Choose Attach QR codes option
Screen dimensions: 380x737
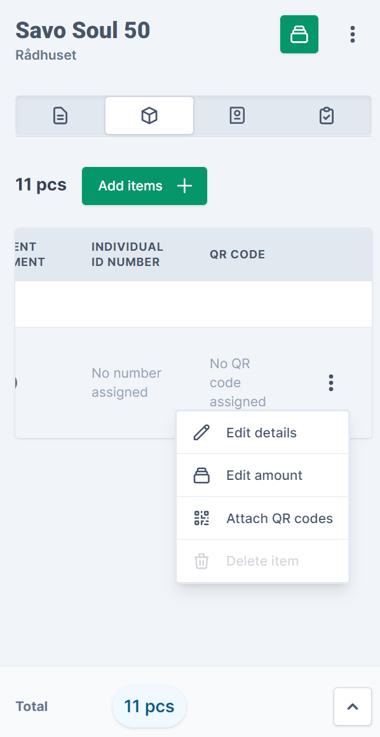coord(262,518)
